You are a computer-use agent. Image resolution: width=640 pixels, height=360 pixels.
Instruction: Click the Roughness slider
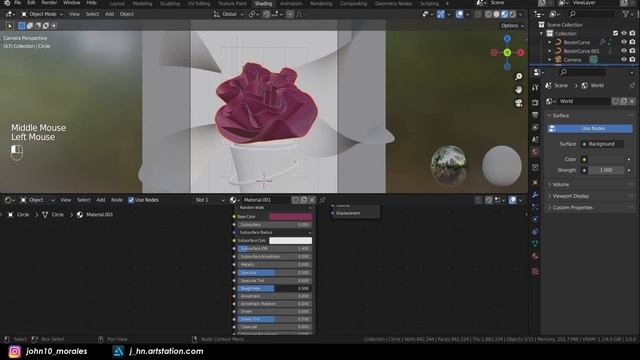tap(275, 288)
